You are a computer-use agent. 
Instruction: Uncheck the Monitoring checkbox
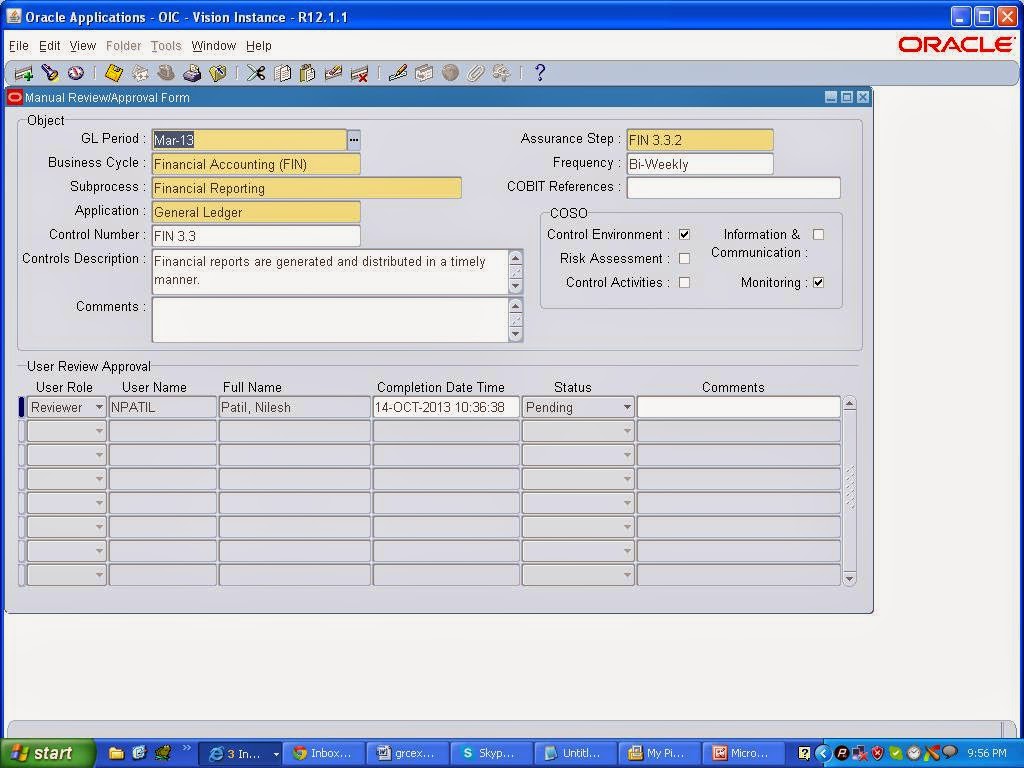point(818,283)
